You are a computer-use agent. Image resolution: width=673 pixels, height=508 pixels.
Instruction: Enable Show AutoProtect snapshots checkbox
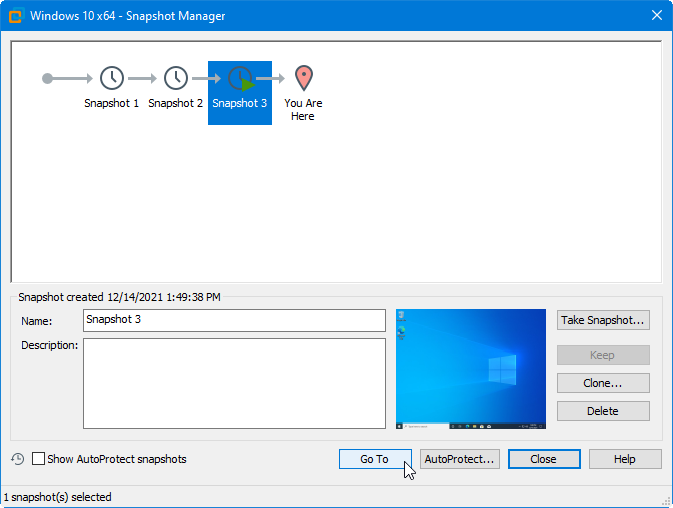point(38,459)
